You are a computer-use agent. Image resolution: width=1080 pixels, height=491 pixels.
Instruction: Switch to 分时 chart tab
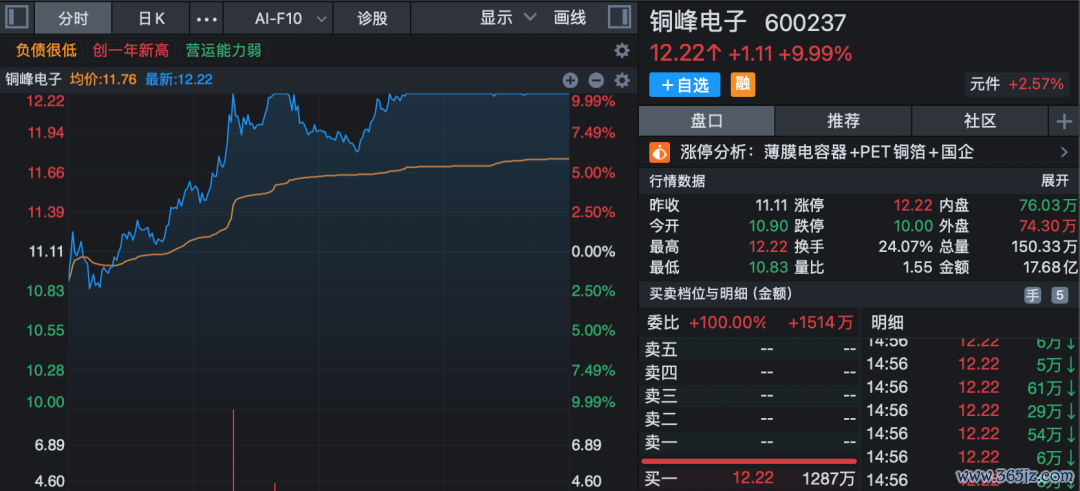tap(72, 19)
